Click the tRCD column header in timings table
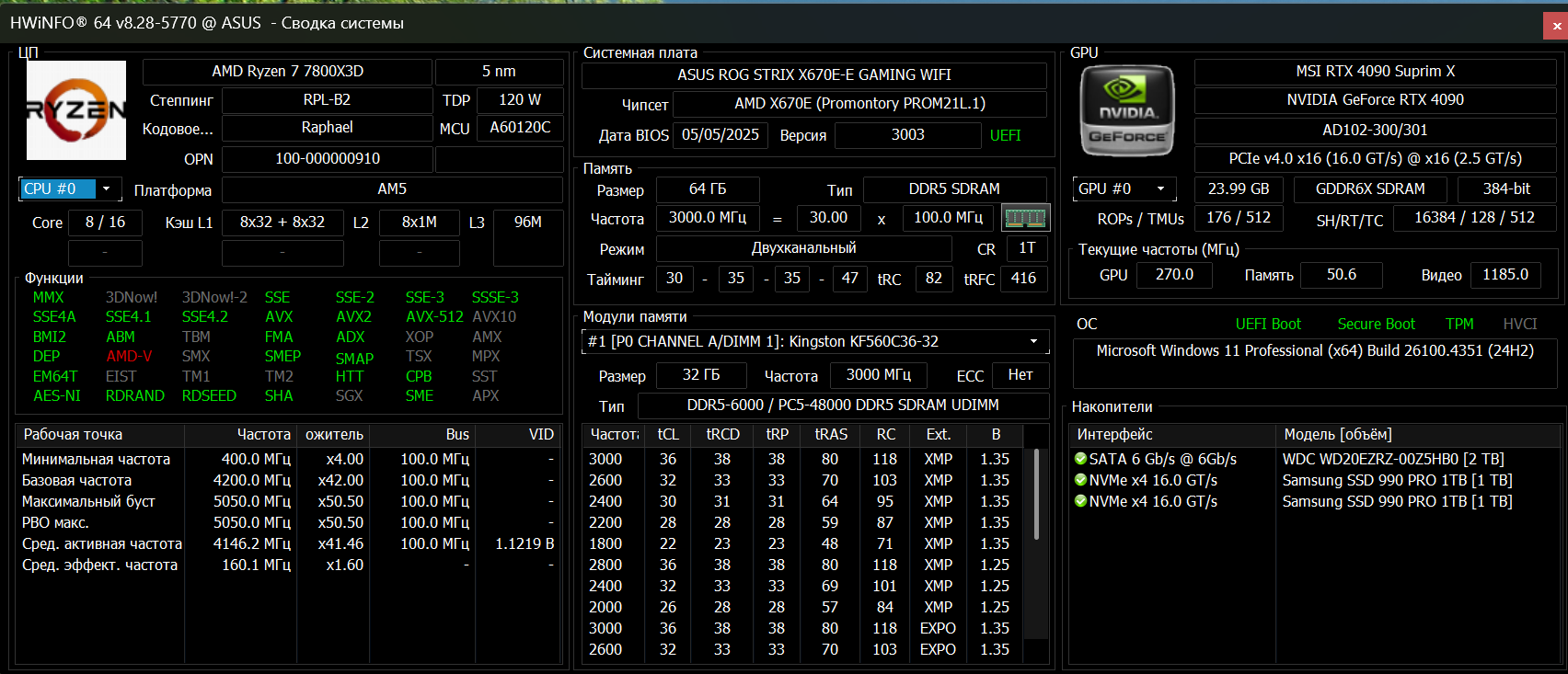Image resolution: width=1568 pixels, height=674 pixels. (x=722, y=434)
